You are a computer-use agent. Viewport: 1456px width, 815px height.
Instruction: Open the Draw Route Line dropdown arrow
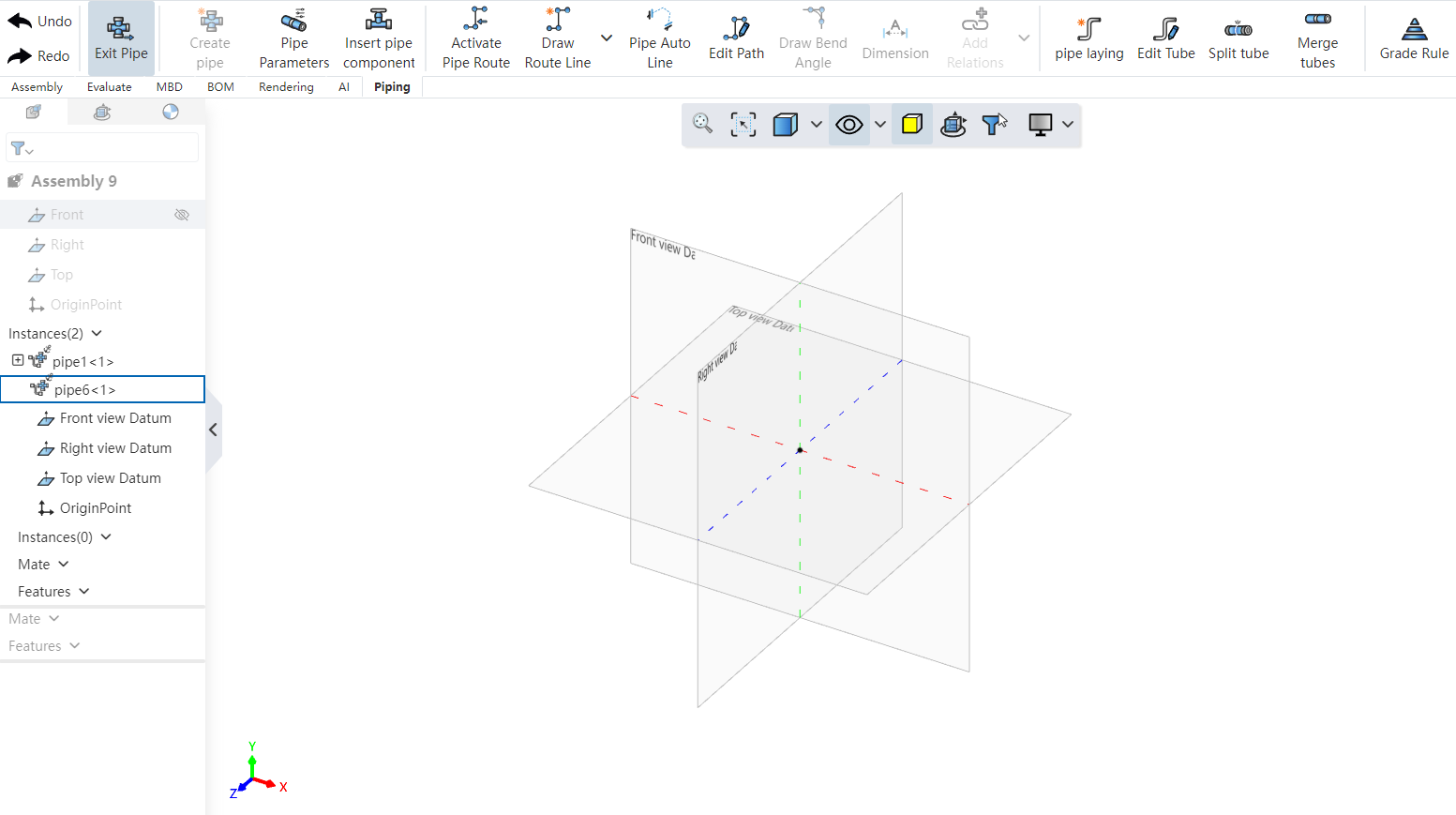click(x=607, y=38)
